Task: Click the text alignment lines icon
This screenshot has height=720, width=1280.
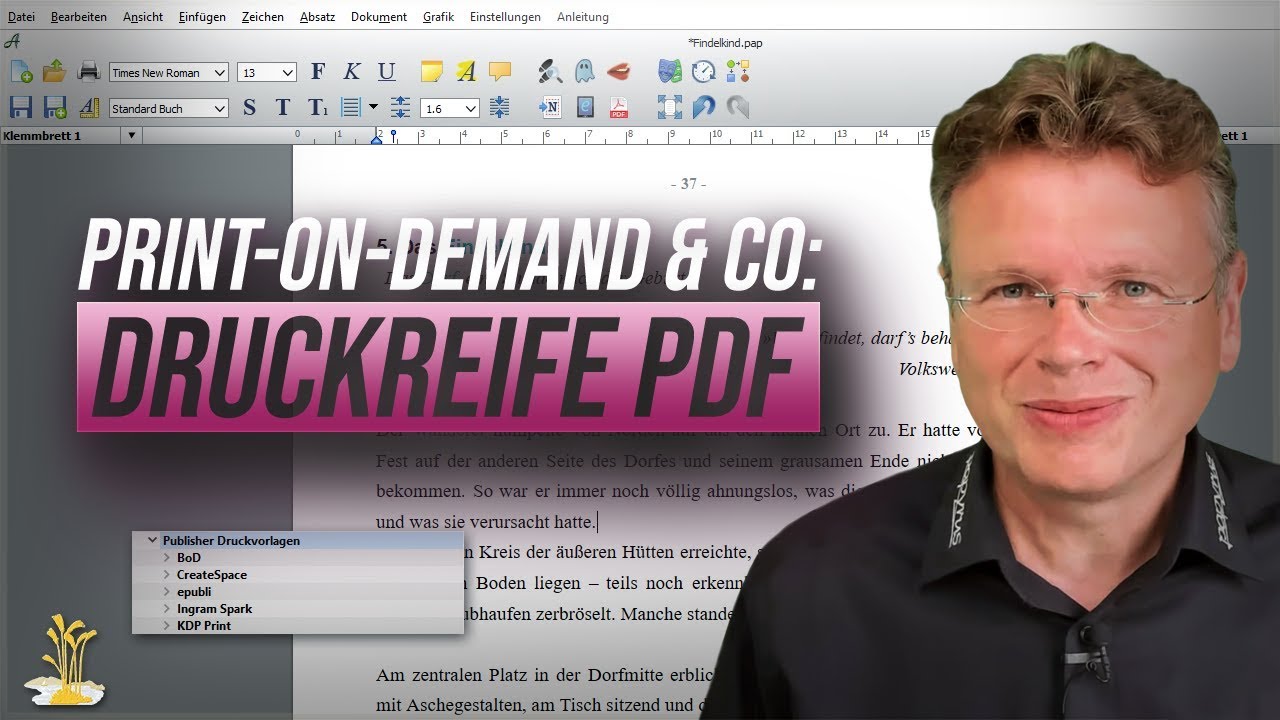Action: (x=351, y=108)
